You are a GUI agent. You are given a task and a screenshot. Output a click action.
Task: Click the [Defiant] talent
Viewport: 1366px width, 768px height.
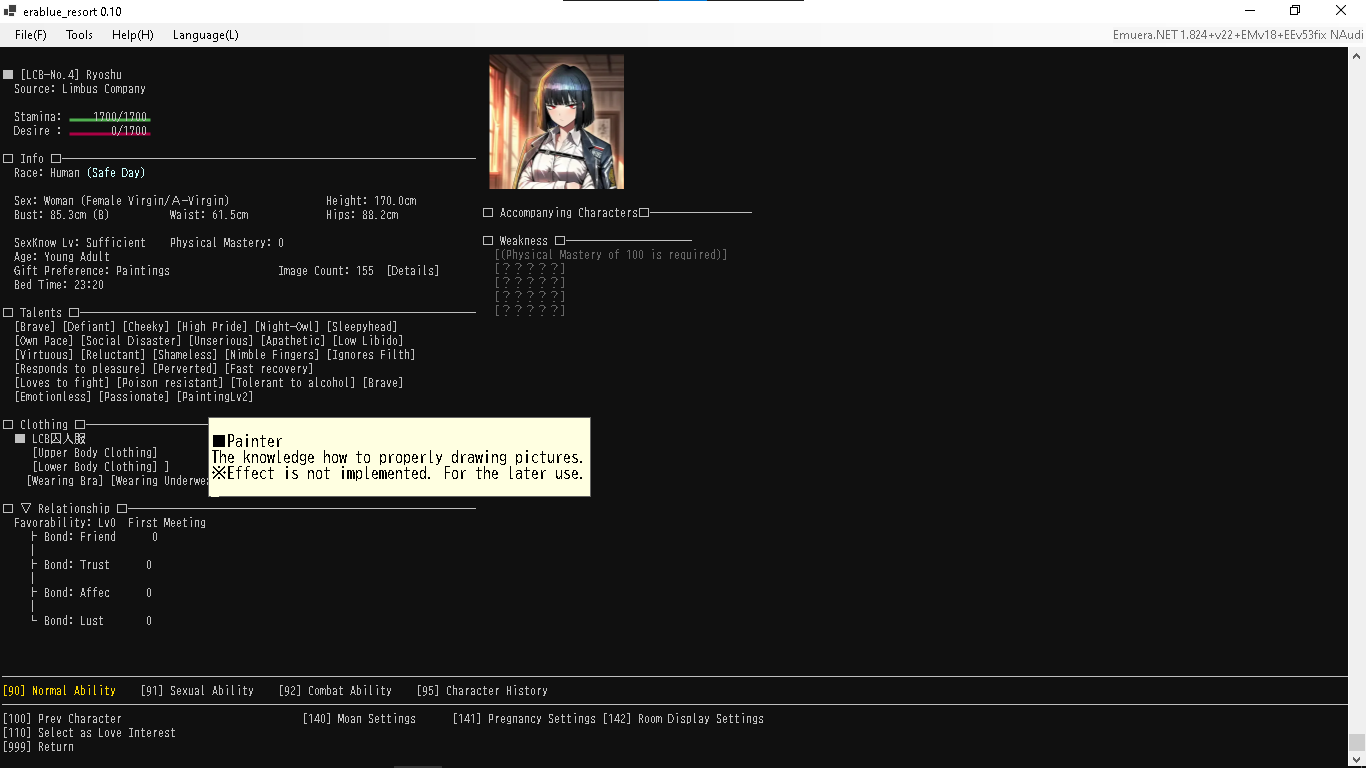pyautogui.click(x=89, y=327)
